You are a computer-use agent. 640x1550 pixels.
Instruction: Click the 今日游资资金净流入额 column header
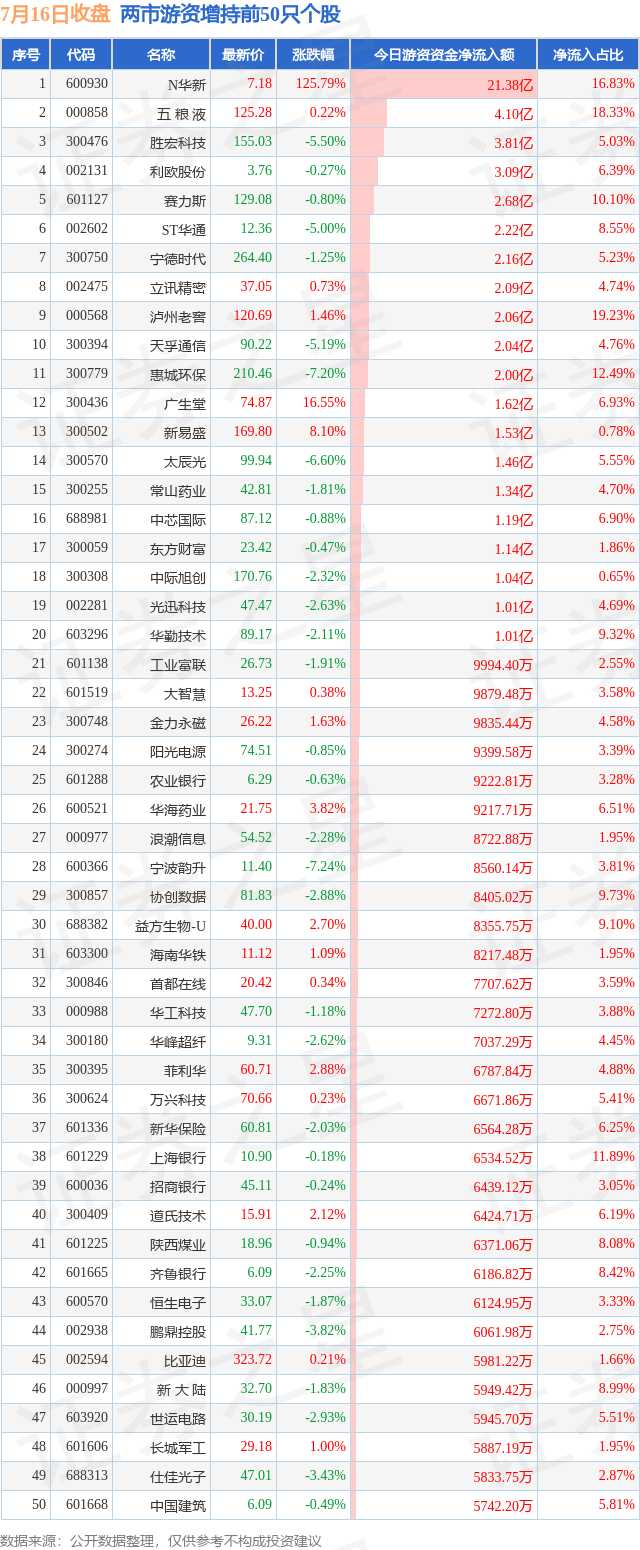444,55
